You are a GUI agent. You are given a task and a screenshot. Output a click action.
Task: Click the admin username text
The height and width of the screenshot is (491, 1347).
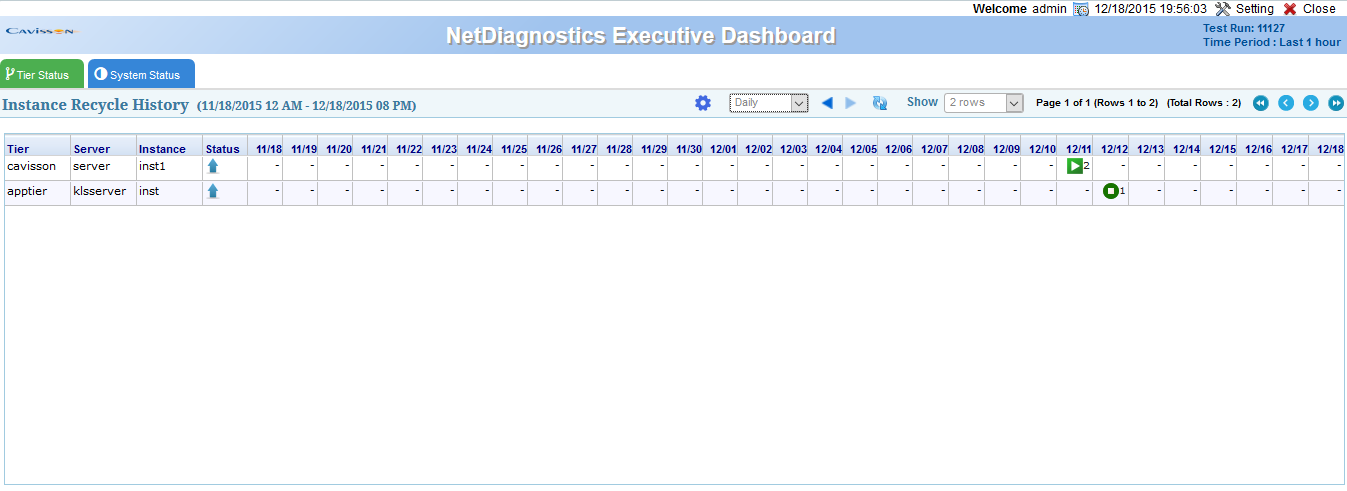1049,8
